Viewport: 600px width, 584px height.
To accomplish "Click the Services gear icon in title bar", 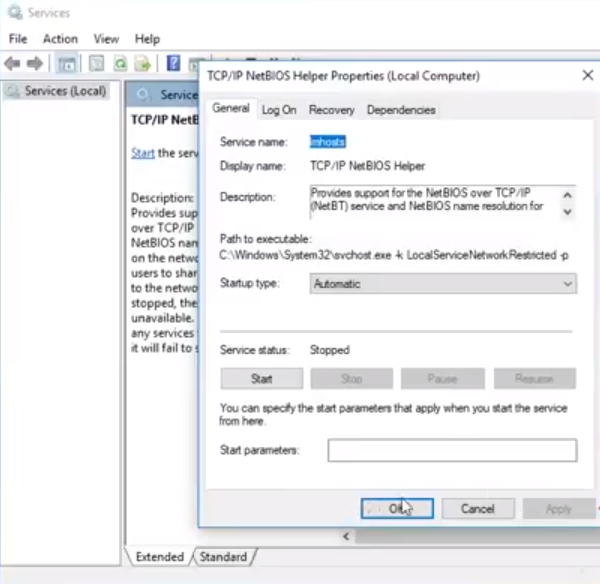I will pyautogui.click(x=15, y=13).
